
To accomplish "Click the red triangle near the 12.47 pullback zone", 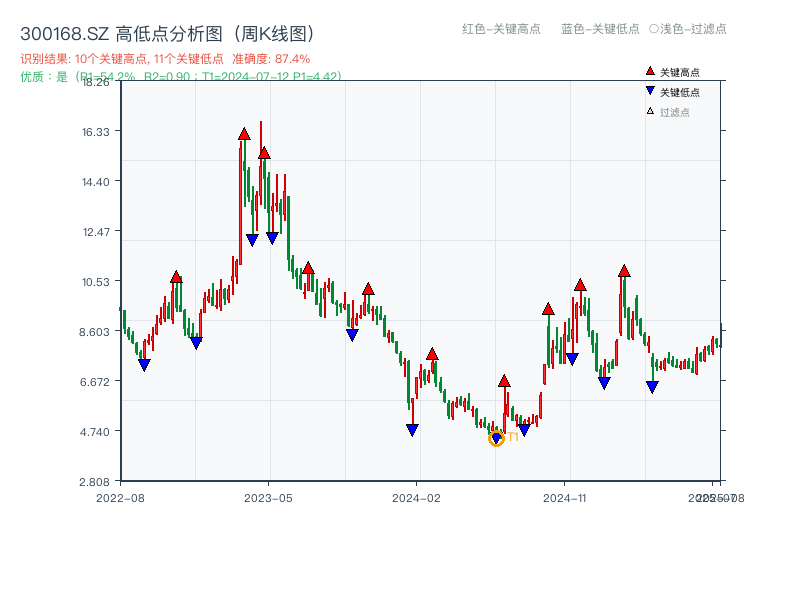I will 262,155.
